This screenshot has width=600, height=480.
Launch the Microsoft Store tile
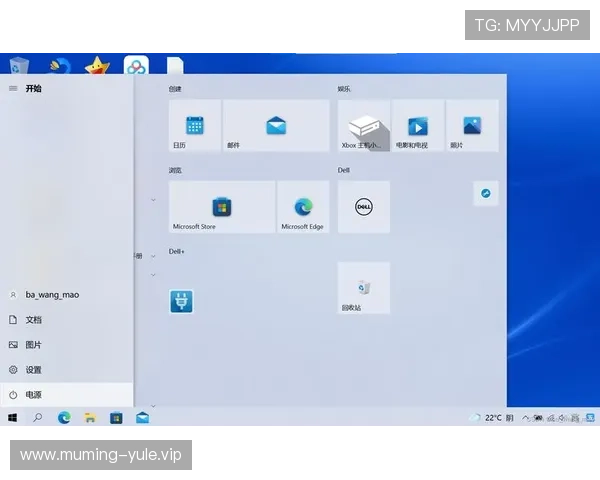tap(222, 207)
